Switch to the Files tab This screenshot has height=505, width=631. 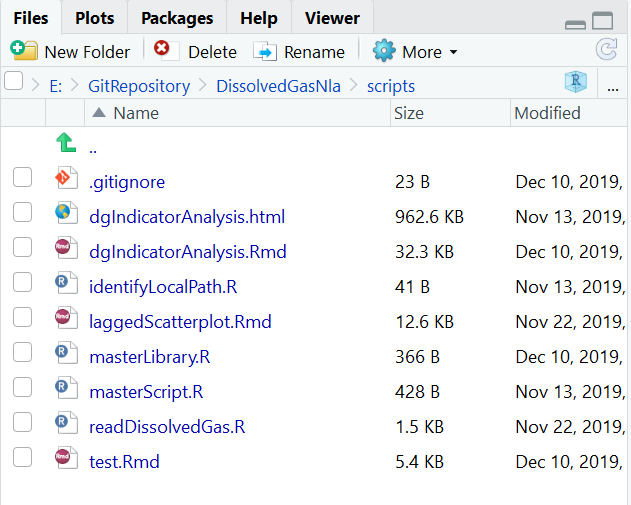(31, 18)
